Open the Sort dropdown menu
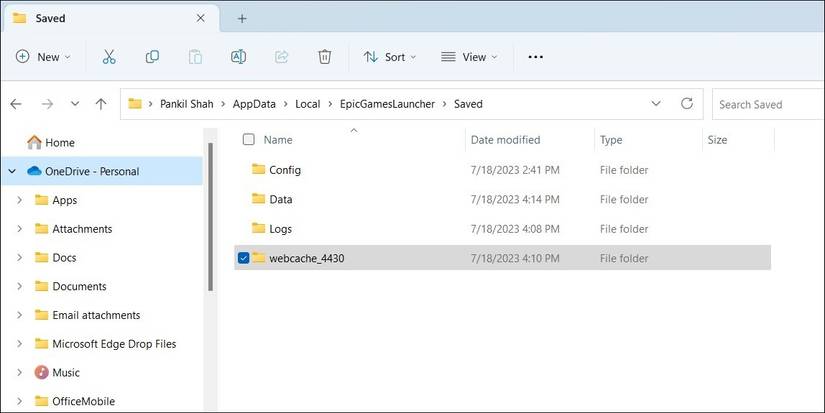Image resolution: width=825 pixels, height=413 pixels. (390, 57)
